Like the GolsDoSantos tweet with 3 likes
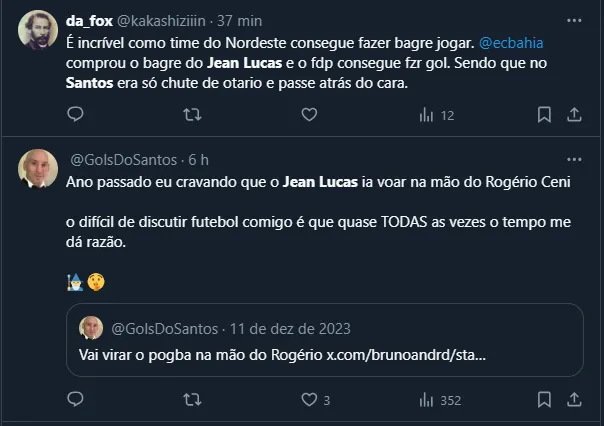The height and width of the screenshot is (426, 604). (309, 400)
